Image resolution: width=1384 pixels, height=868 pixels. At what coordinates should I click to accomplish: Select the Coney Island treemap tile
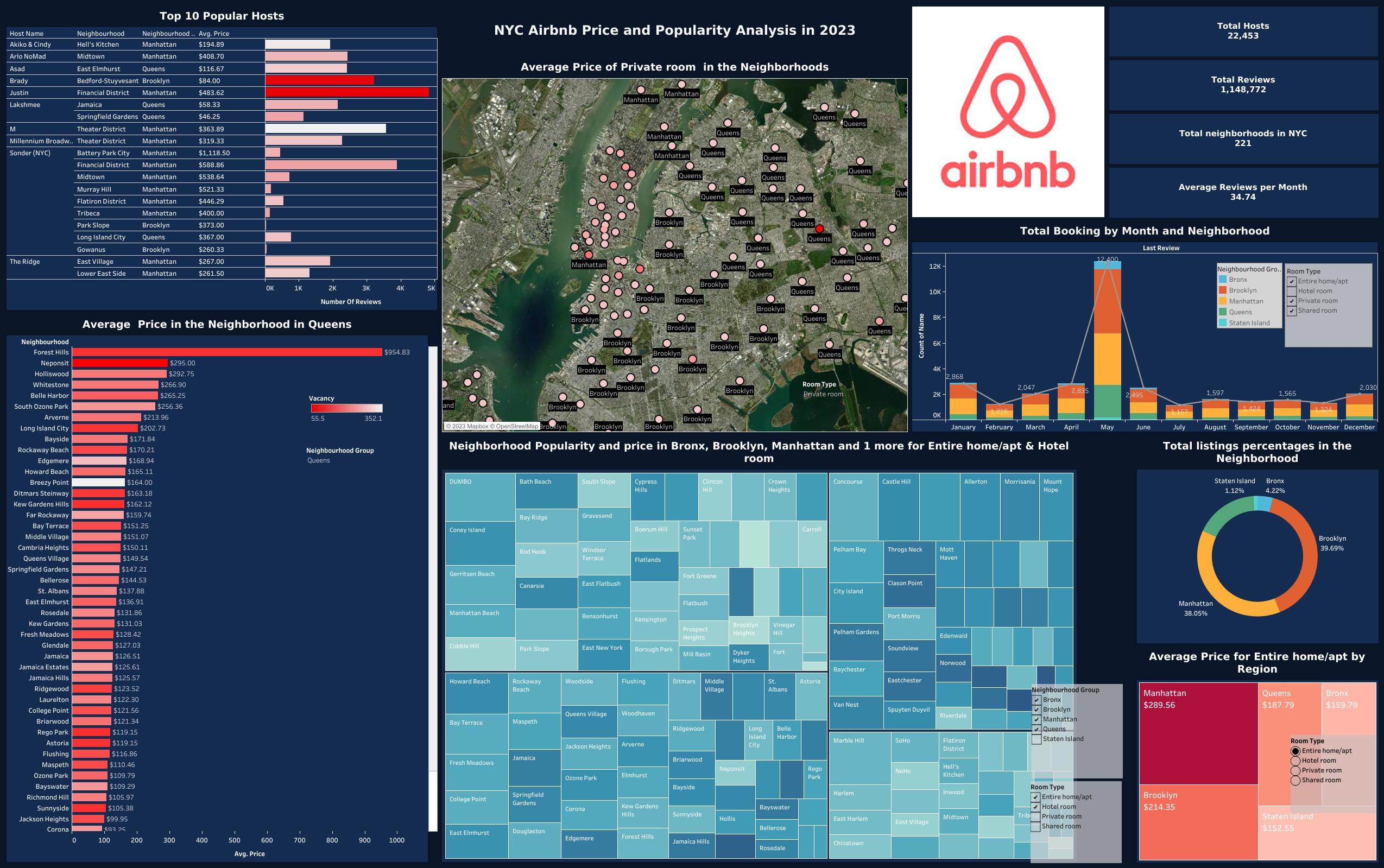(x=480, y=543)
